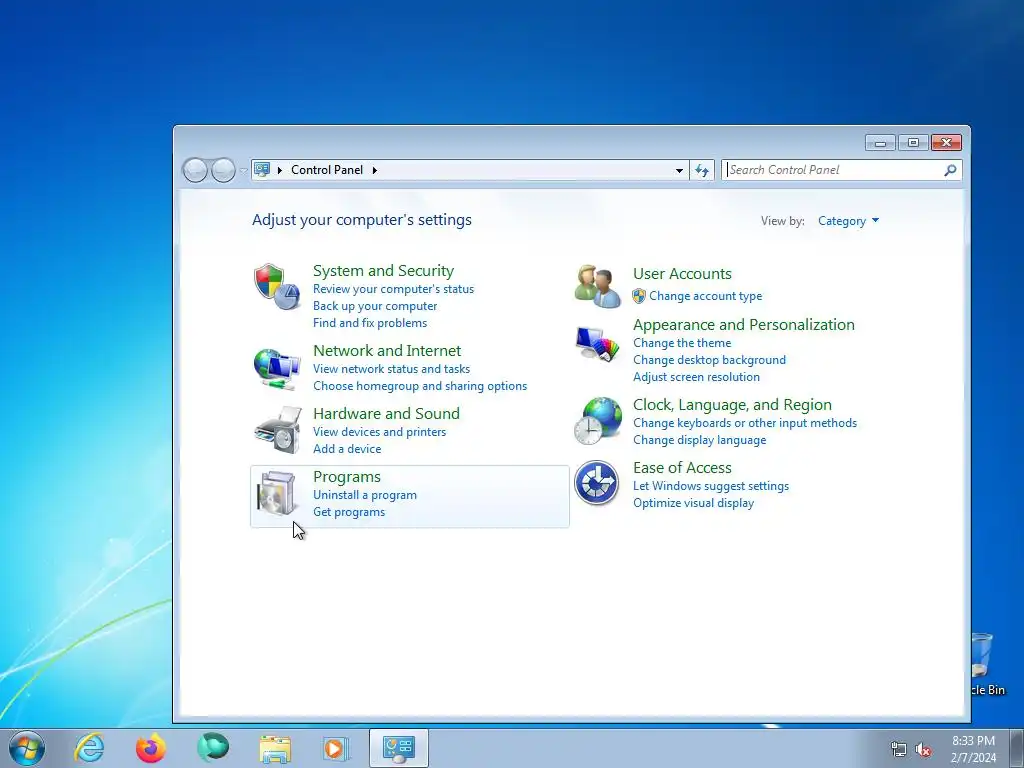Open the Windows Start menu

(27, 748)
